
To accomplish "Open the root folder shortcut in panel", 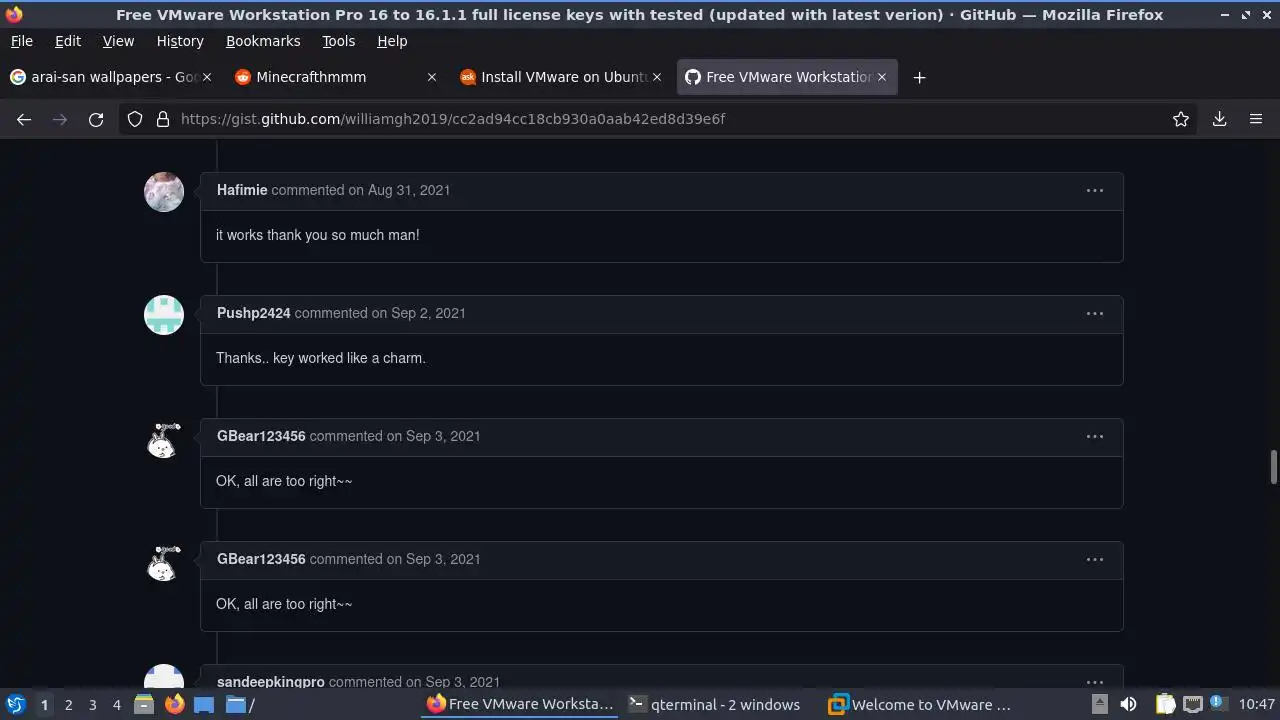I will (x=240, y=704).
